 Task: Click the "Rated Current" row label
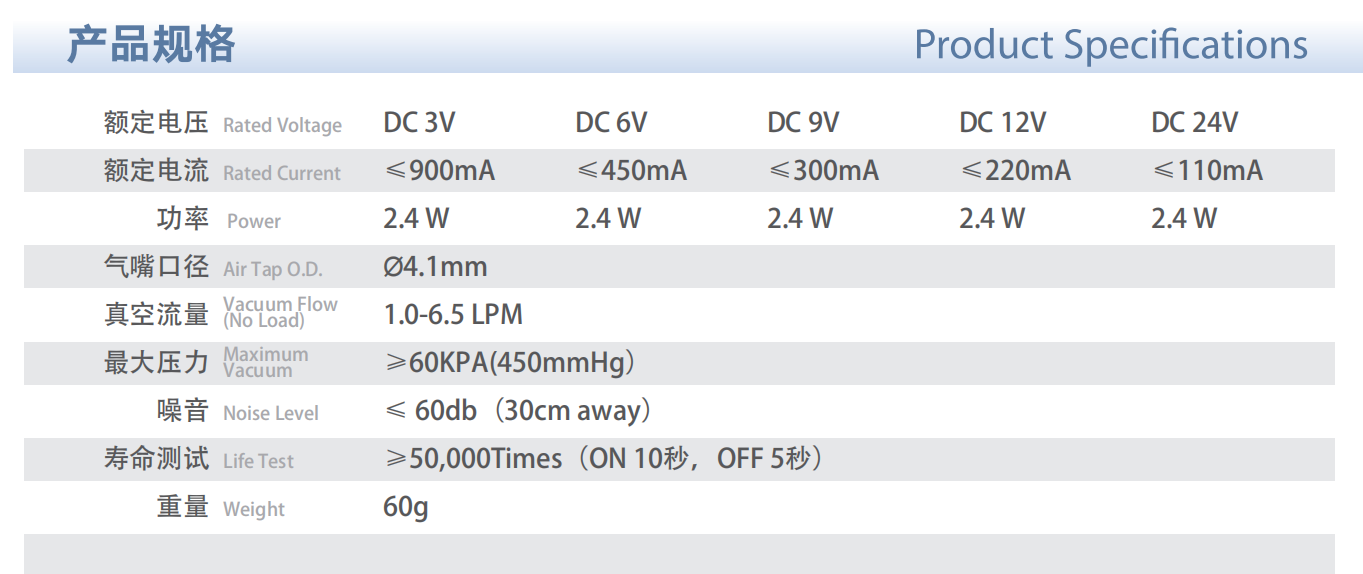point(282,173)
